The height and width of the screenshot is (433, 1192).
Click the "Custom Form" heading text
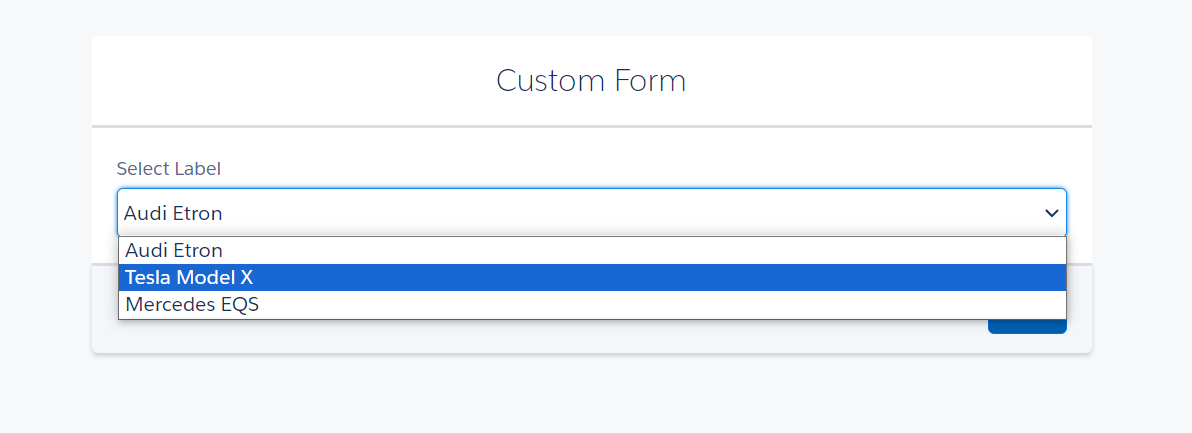tap(591, 81)
